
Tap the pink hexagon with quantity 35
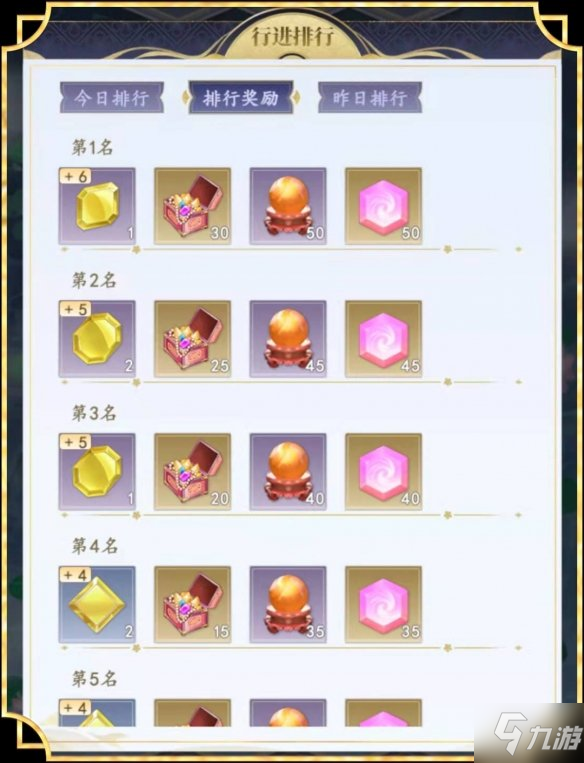pyautogui.click(x=383, y=605)
